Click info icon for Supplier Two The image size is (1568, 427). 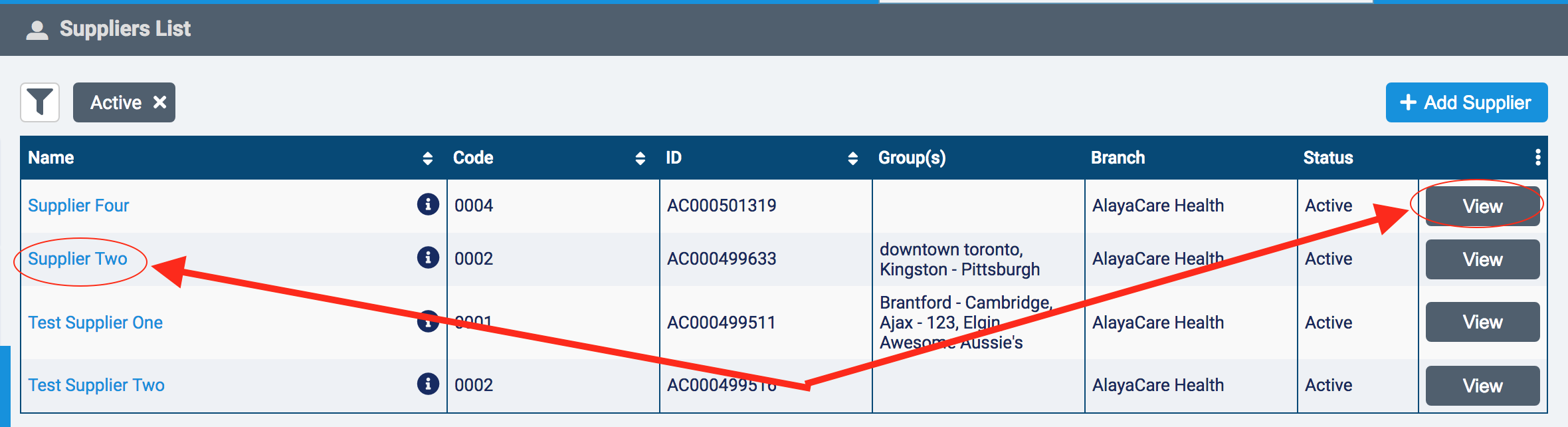coord(428,257)
